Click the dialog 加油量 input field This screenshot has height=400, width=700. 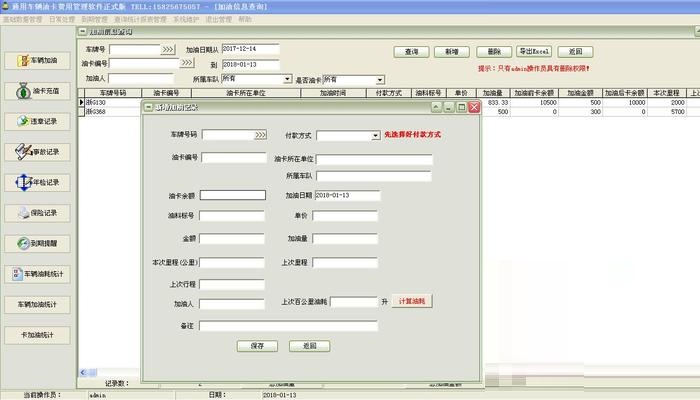345,239
